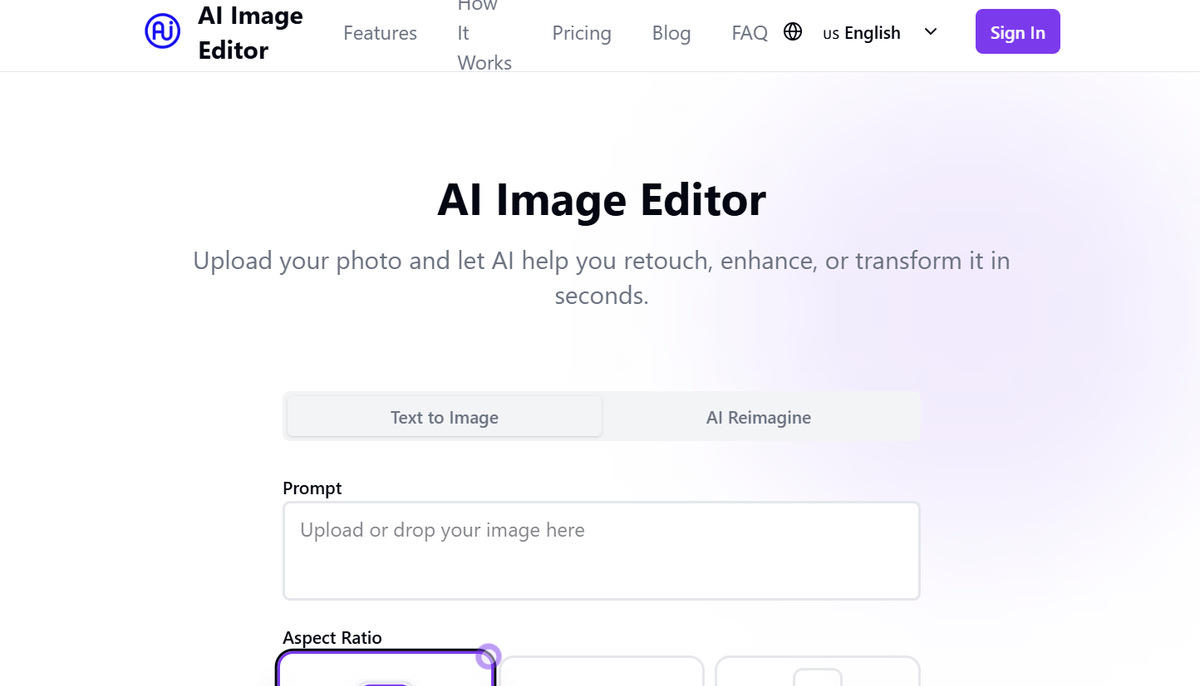Click the purple icon inside the selected aspect ratio card
The height and width of the screenshot is (686, 1200).
click(x=385, y=682)
